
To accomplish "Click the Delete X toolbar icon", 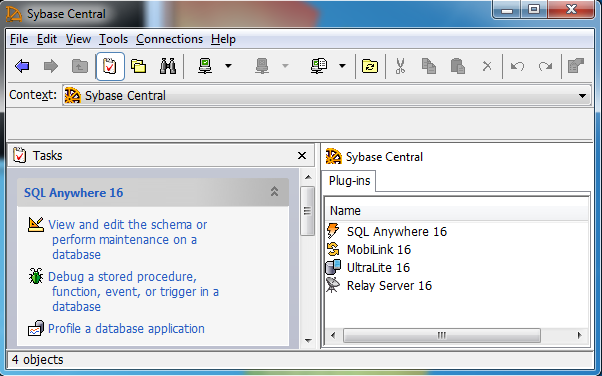I will (x=487, y=66).
